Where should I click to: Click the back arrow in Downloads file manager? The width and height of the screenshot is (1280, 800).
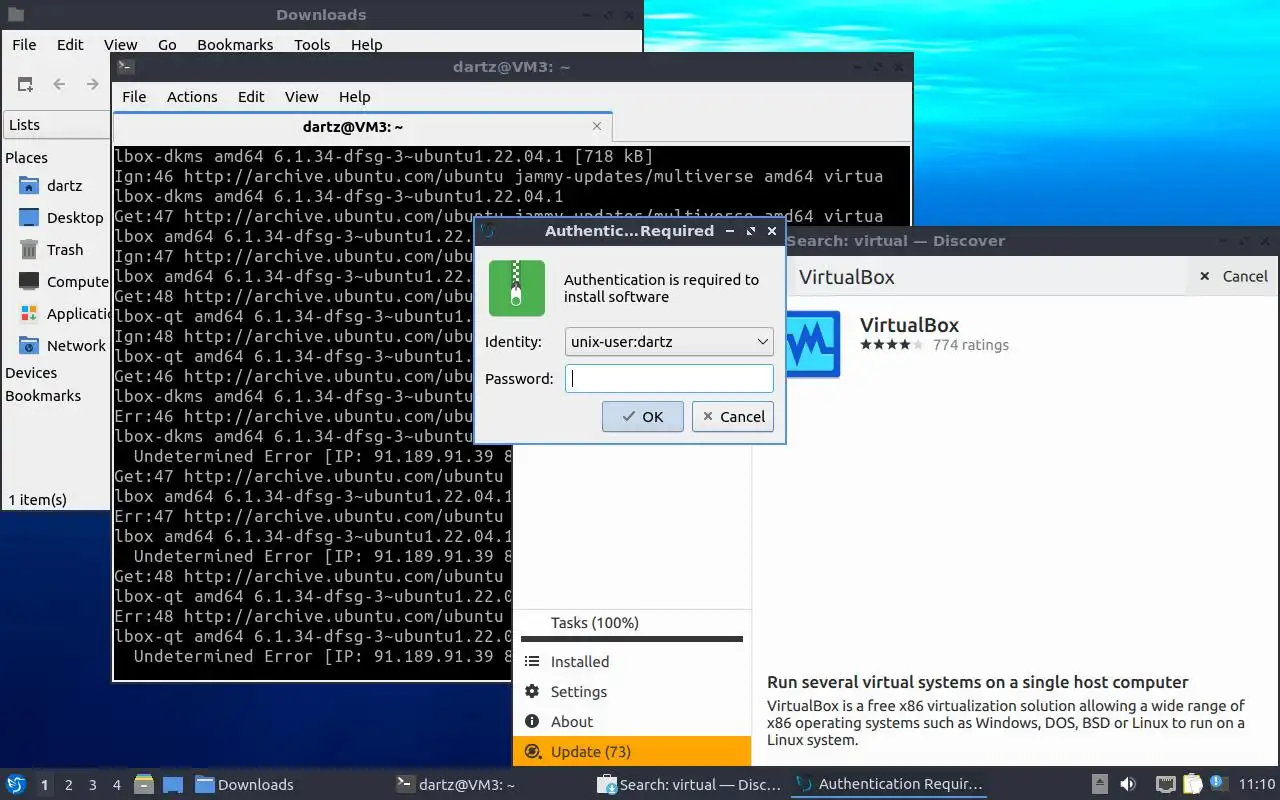point(59,85)
